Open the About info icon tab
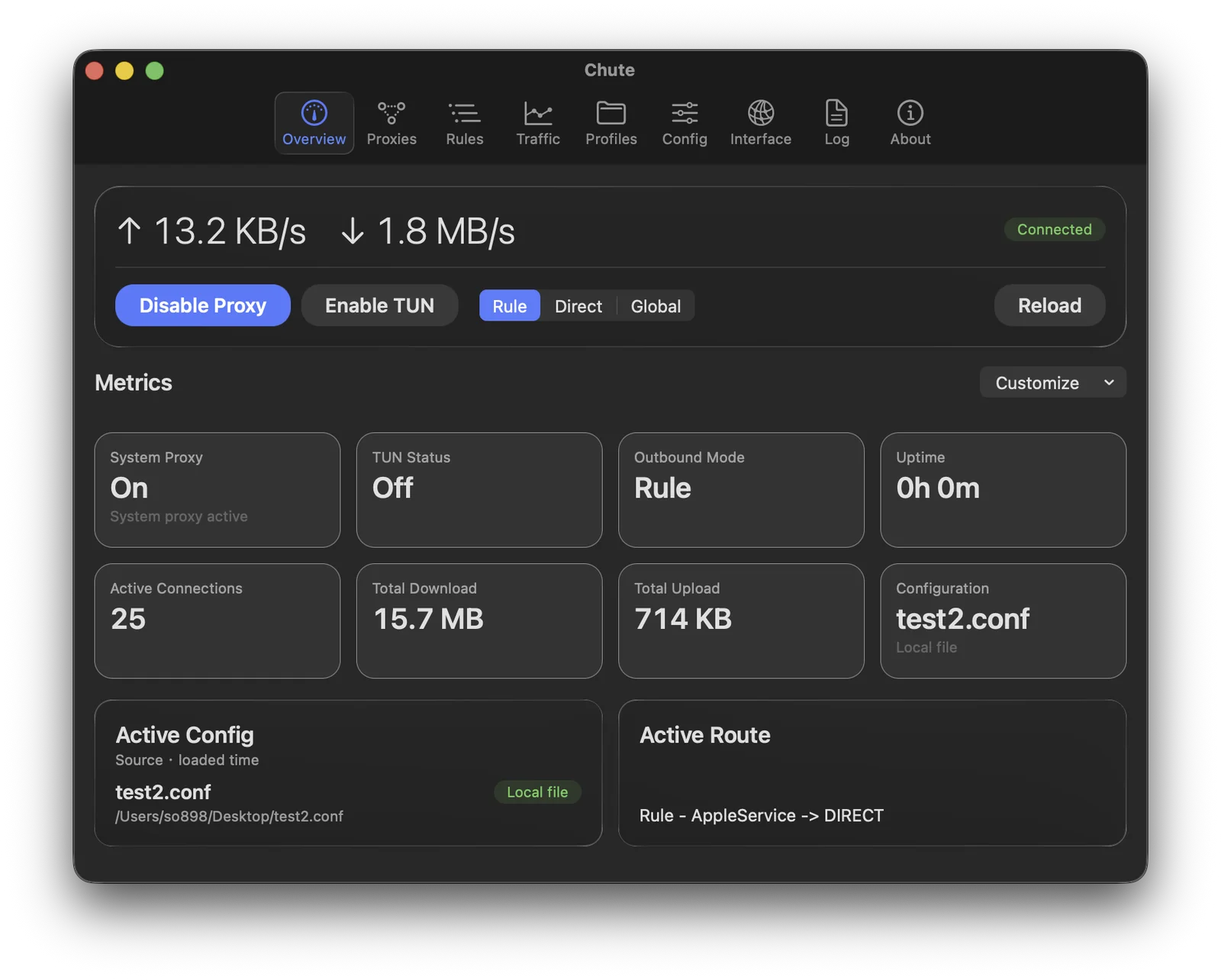The width and height of the screenshot is (1221, 980). (x=910, y=123)
